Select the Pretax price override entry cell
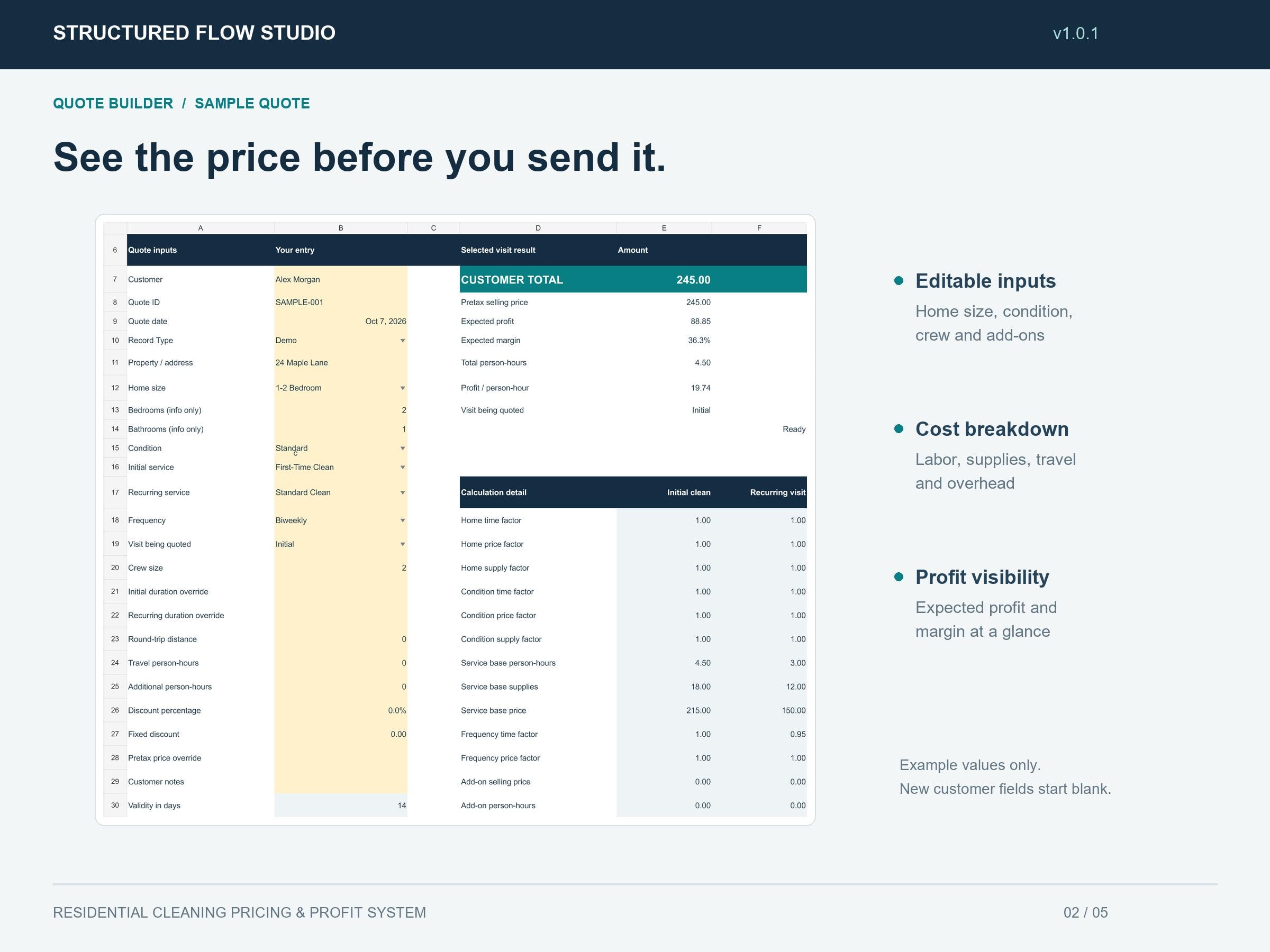The width and height of the screenshot is (1270, 952). click(x=341, y=758)
